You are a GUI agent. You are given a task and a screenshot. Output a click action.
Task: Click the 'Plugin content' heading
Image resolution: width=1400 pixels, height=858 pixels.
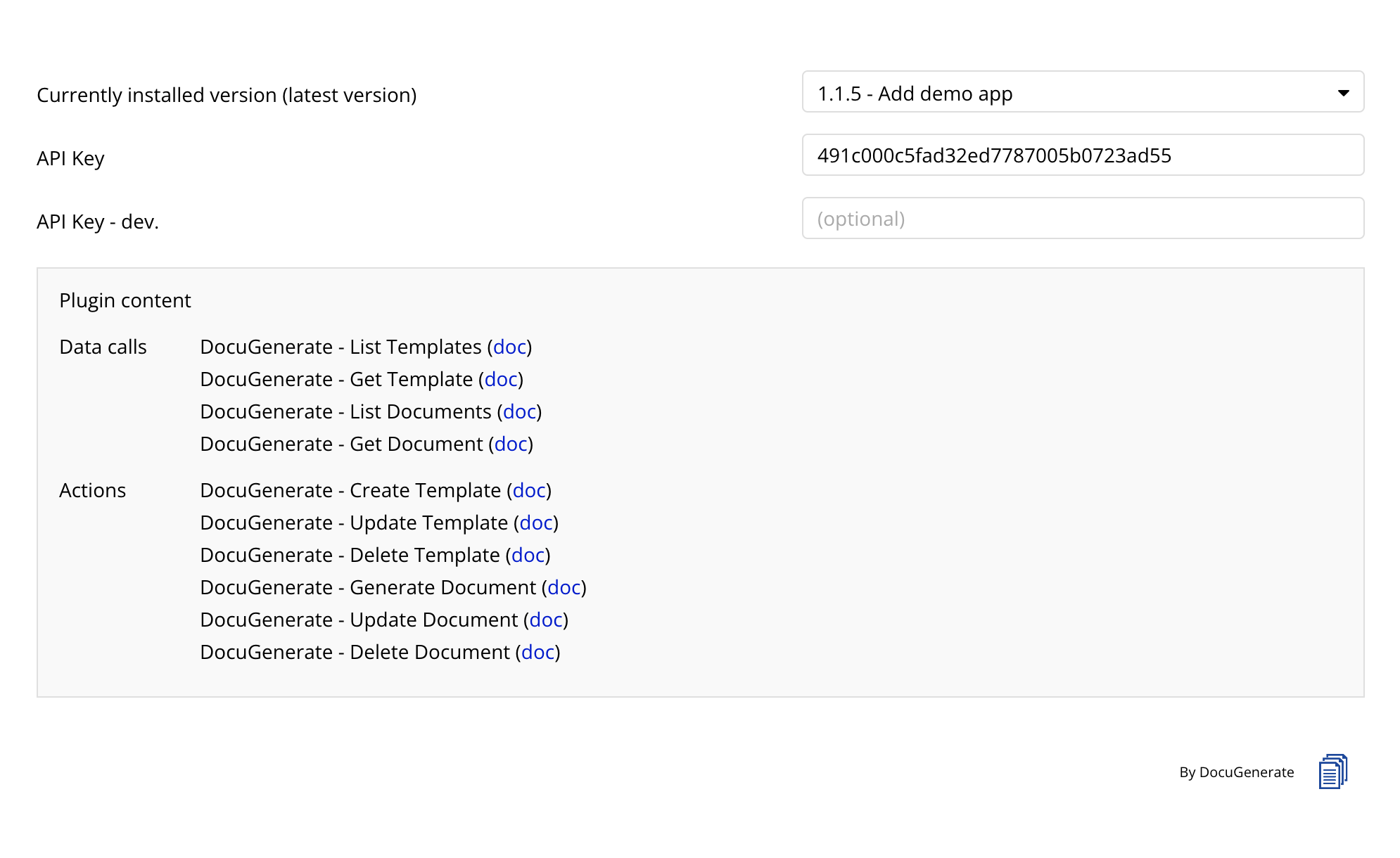point(125,300)
